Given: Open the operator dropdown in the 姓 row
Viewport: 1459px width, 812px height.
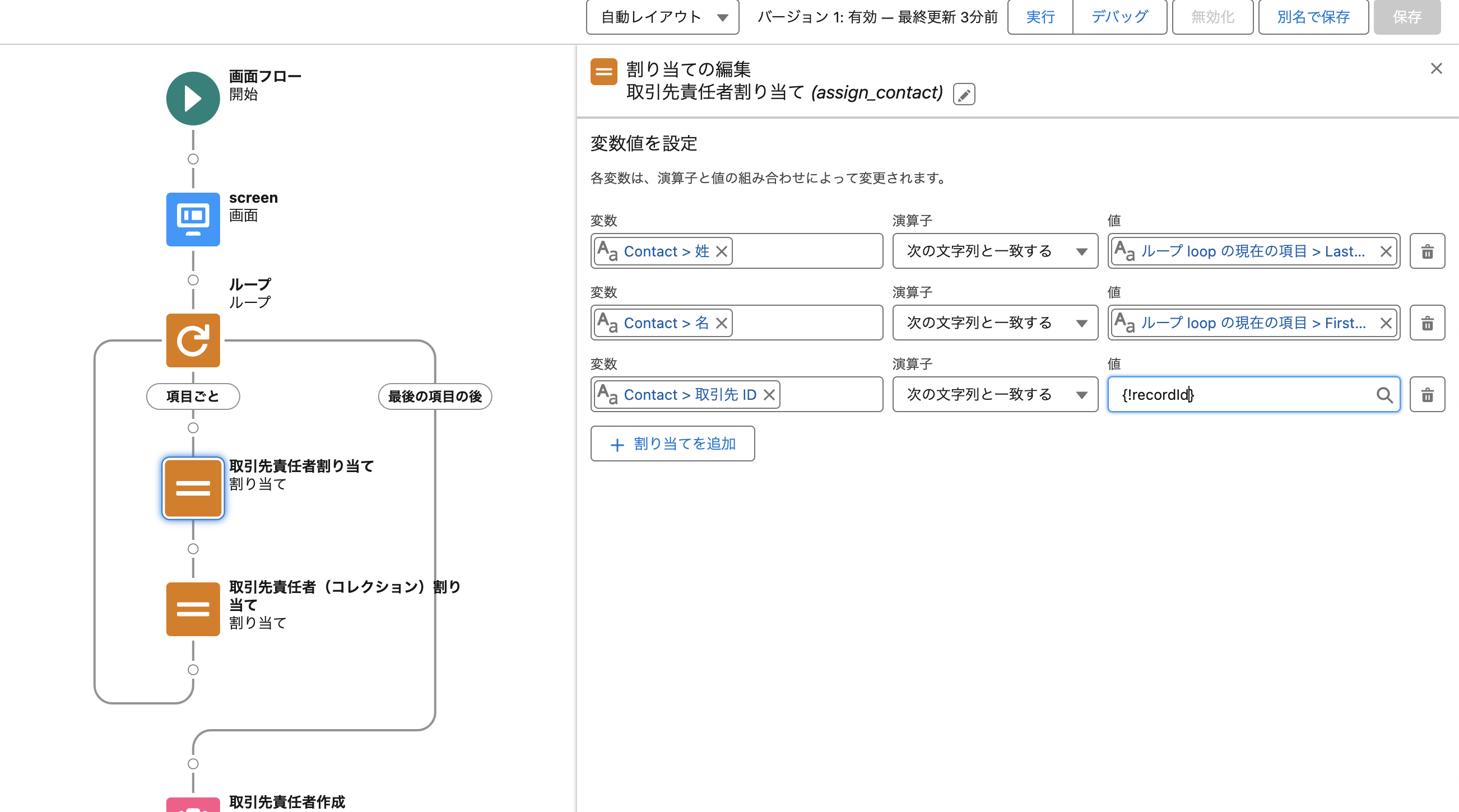Looking at the screenshot, I should click(x=995, y=251).
